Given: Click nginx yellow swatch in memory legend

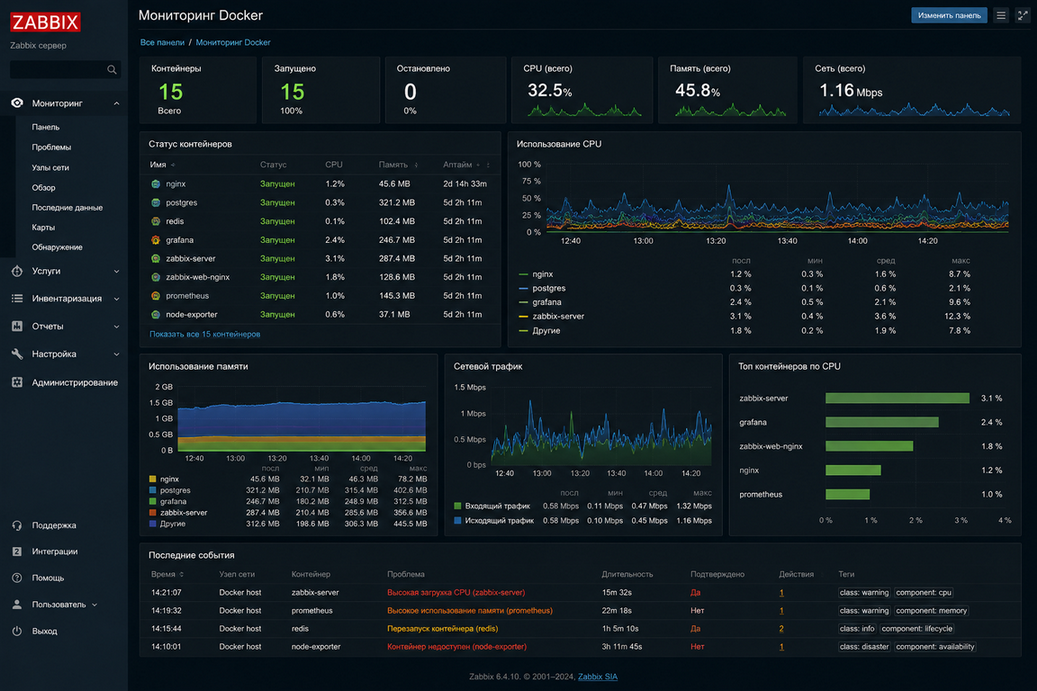Looking at the screenshot, I should click(153, 479).
